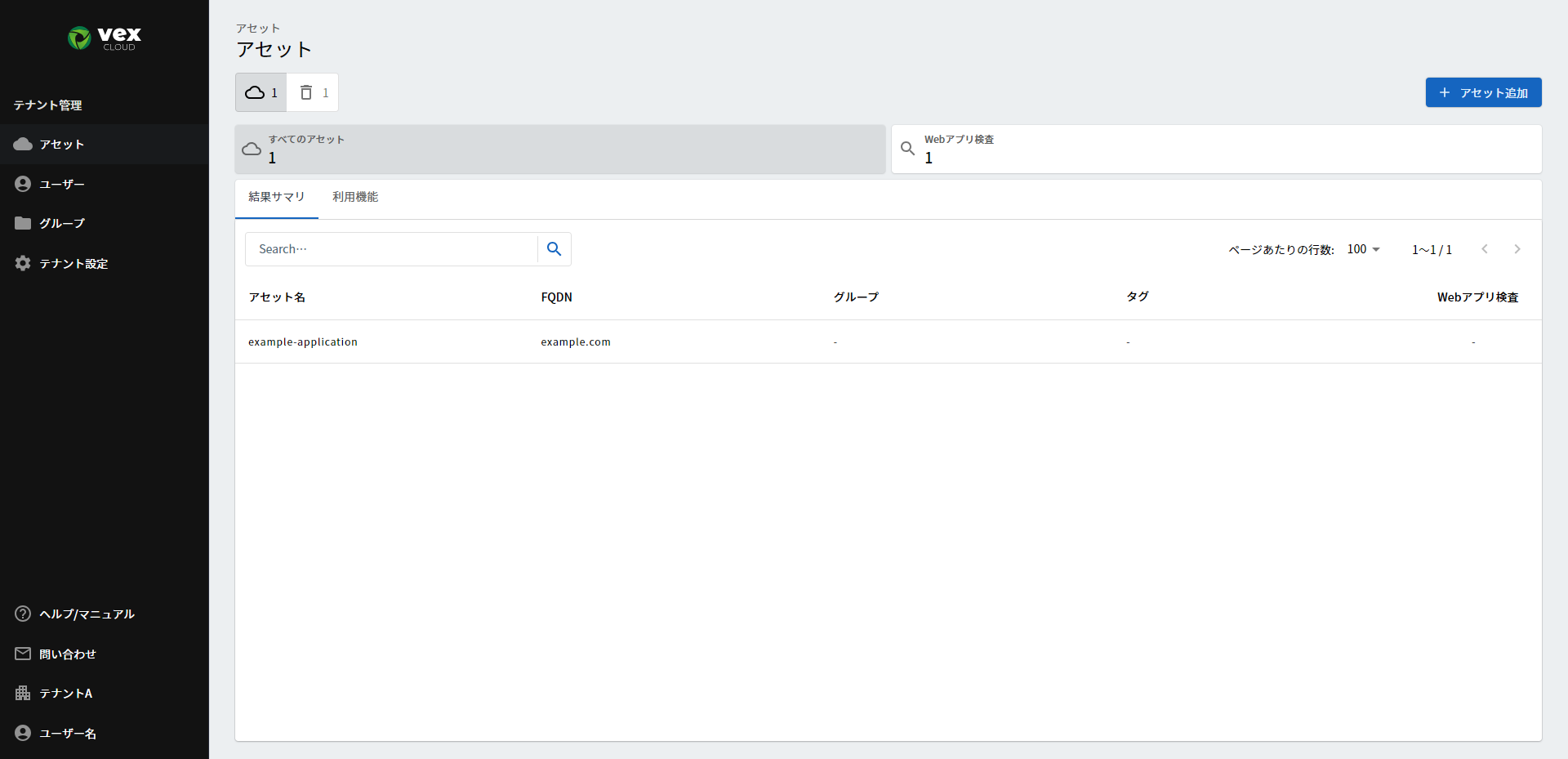Click the cloud icon beside アセット
The width and height of the screenshot is (1568, 759).
click(23, 145)
